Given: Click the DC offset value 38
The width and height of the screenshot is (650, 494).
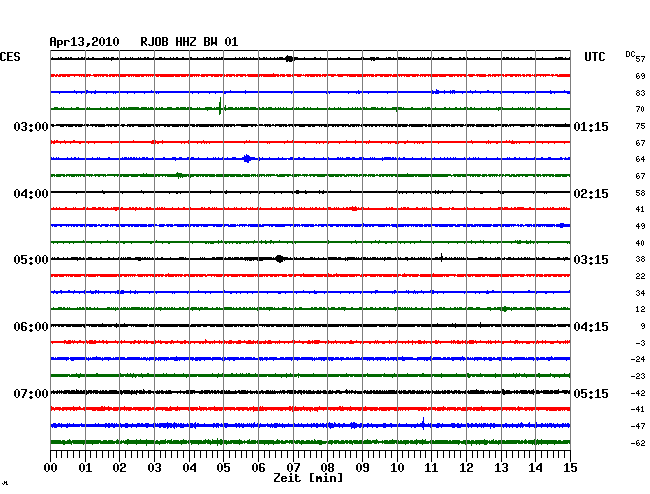Looking at the screenshot, I should pyautogui.click(x=640, y=259).
